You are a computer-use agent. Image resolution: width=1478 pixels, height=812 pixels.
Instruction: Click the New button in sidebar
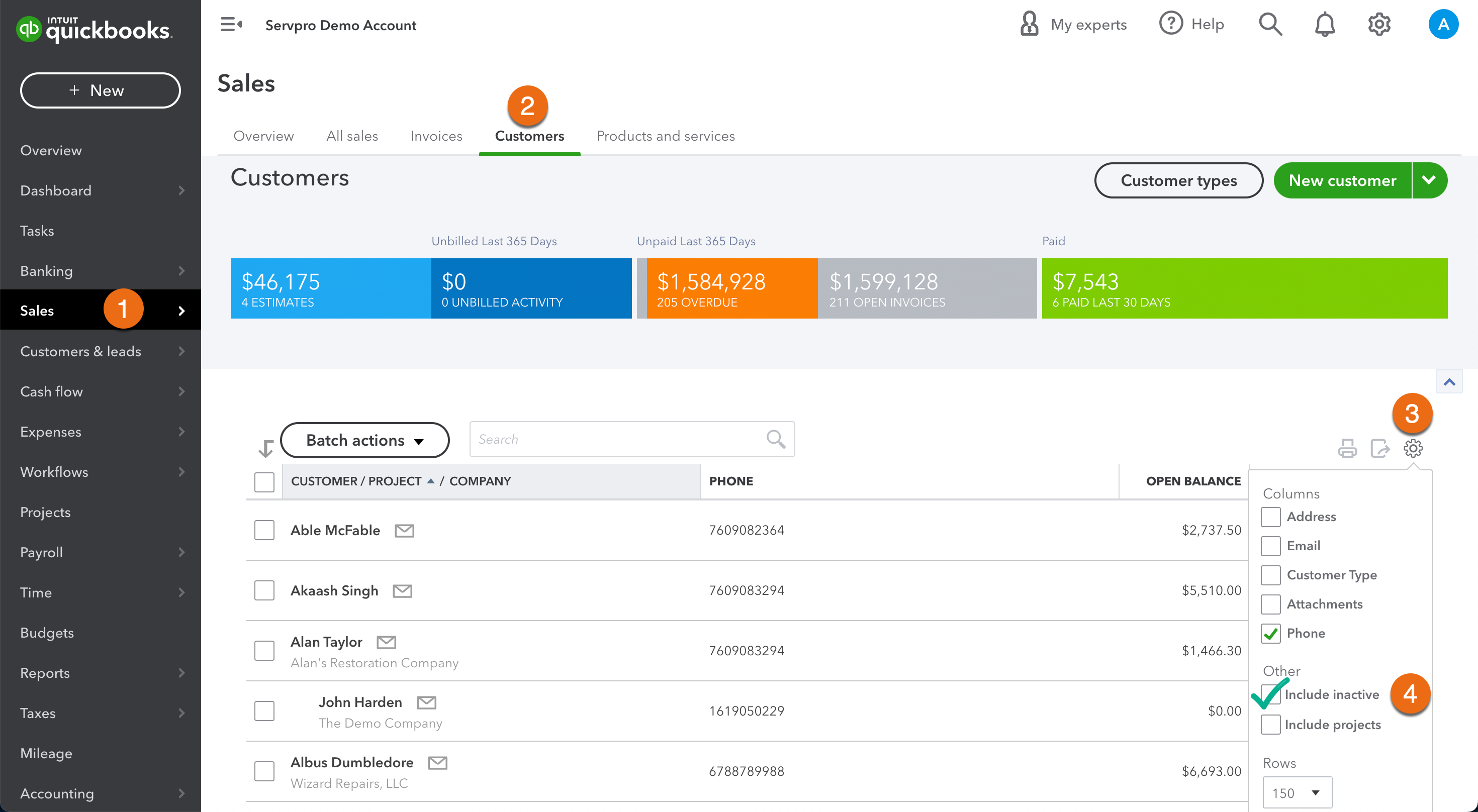101,90
